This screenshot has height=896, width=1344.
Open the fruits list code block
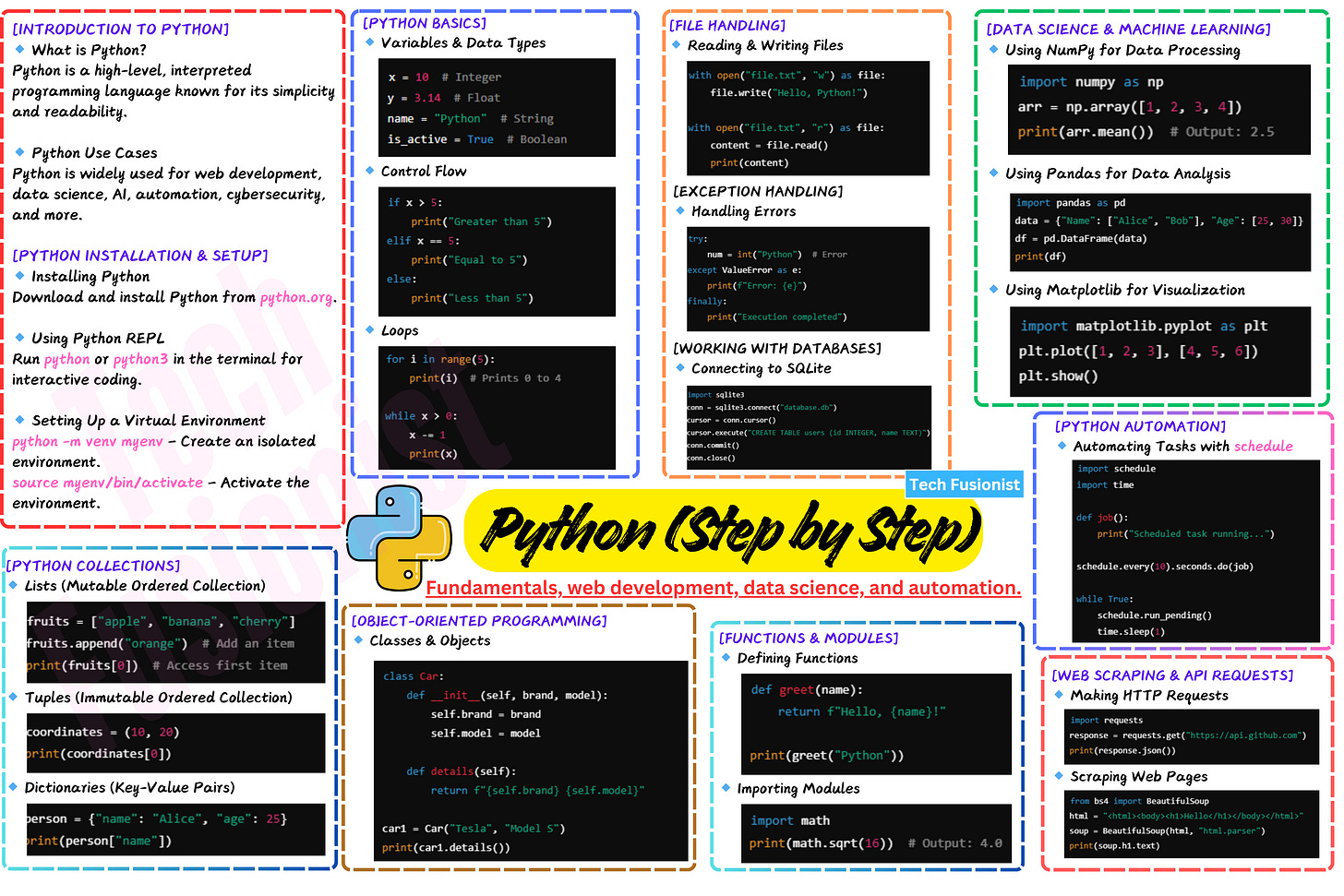tap(175, 642)
